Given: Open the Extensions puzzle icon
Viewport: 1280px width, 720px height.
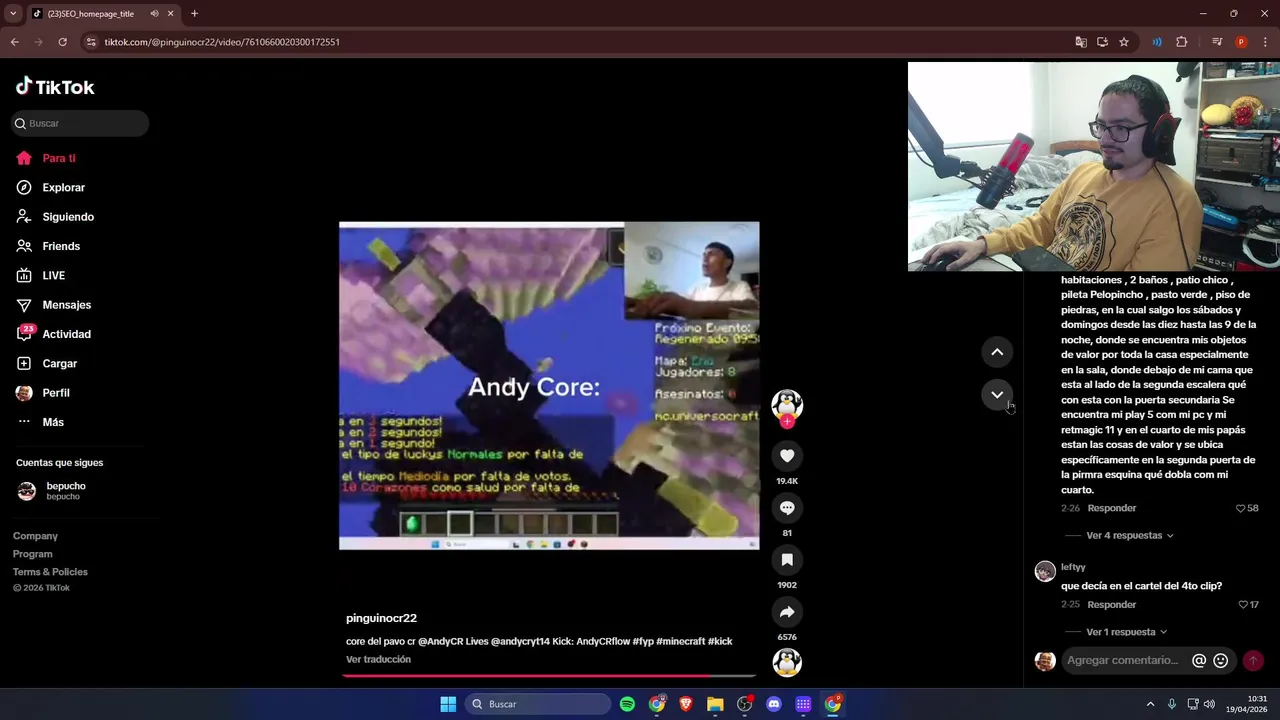Looking at the screenshot, I should point(1182,42).
